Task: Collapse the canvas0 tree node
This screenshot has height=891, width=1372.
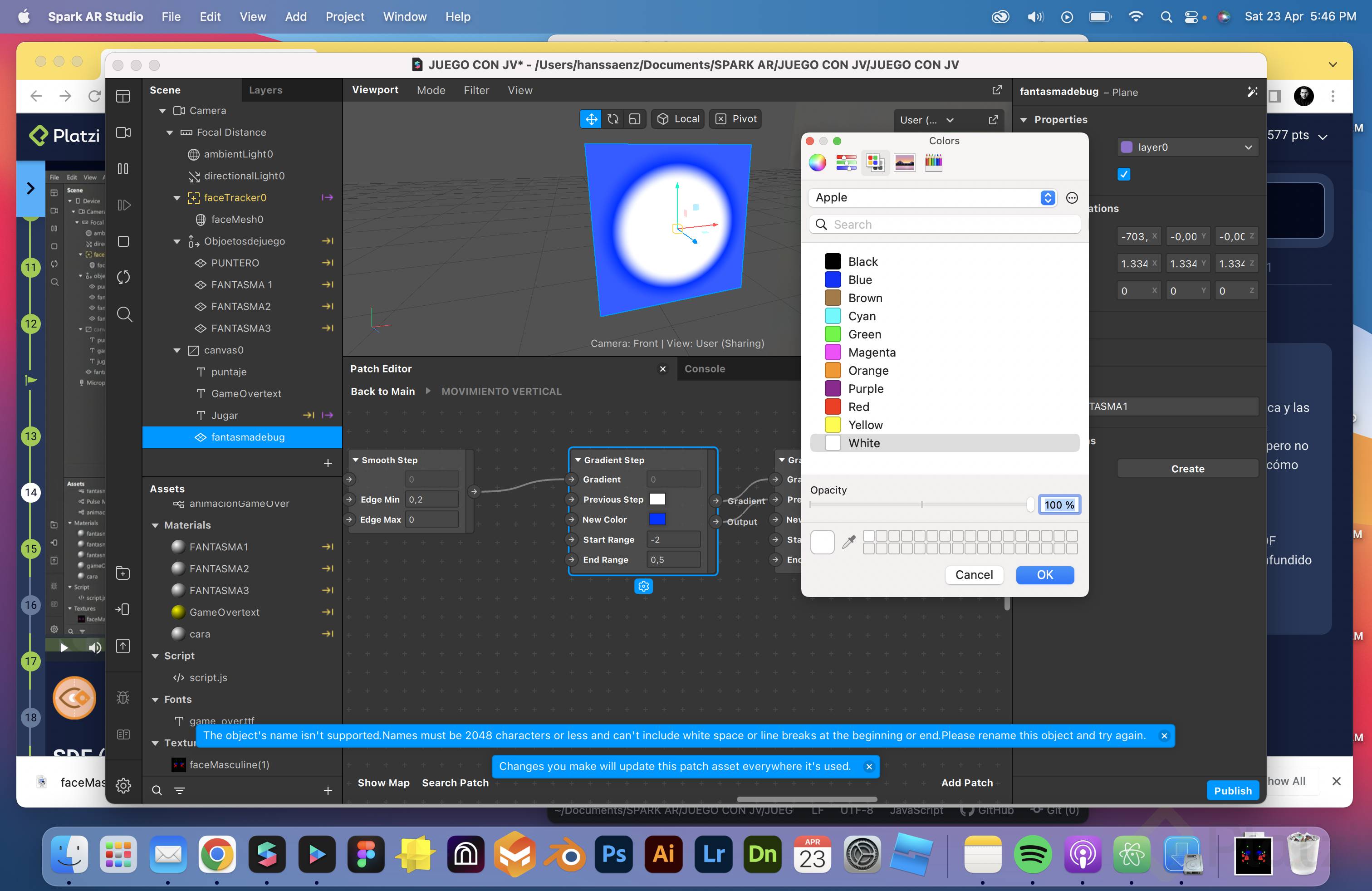Action: 177,350
